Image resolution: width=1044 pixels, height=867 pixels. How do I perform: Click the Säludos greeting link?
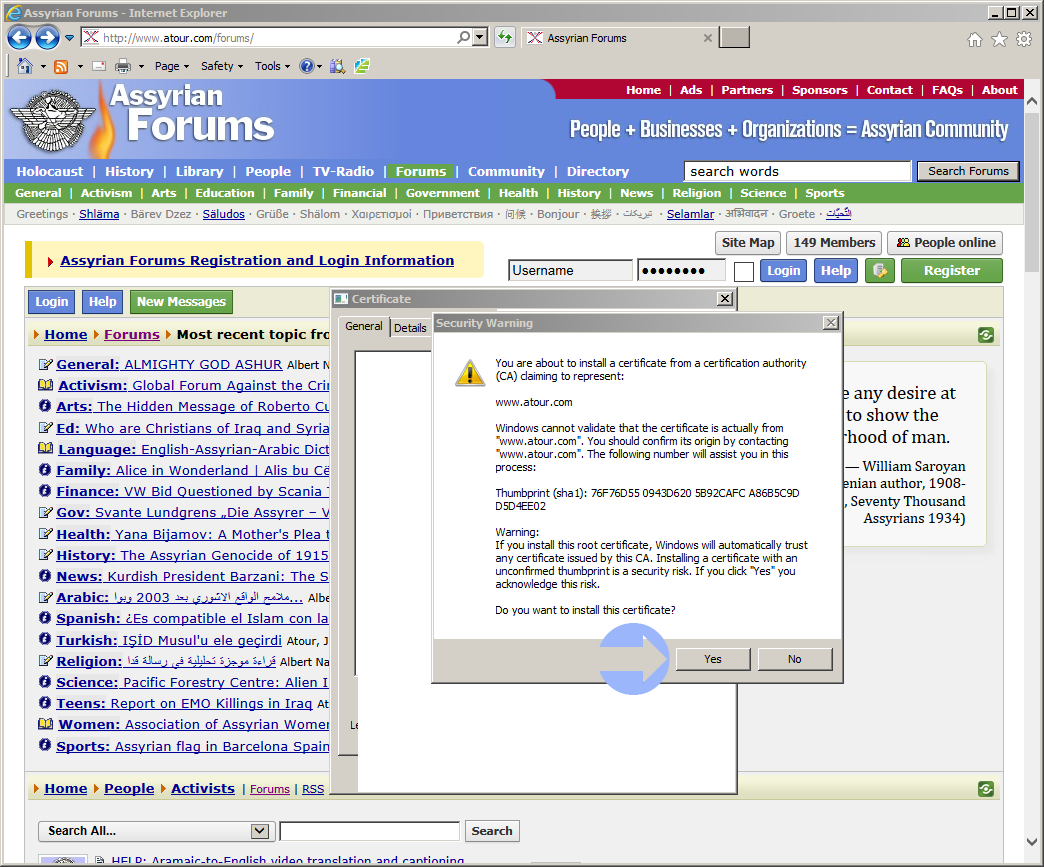[224, 214]
